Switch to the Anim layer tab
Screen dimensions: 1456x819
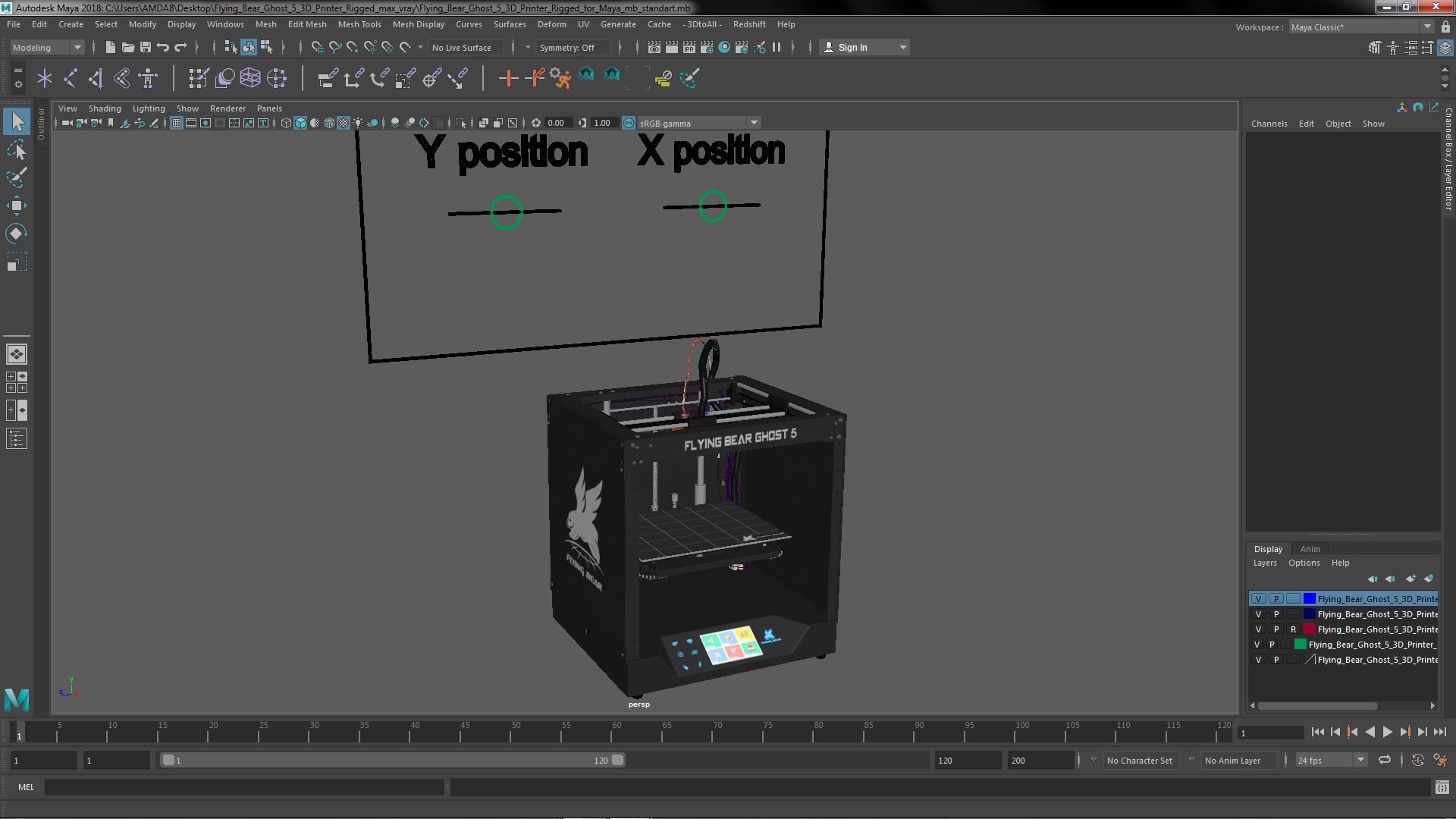1310,549
